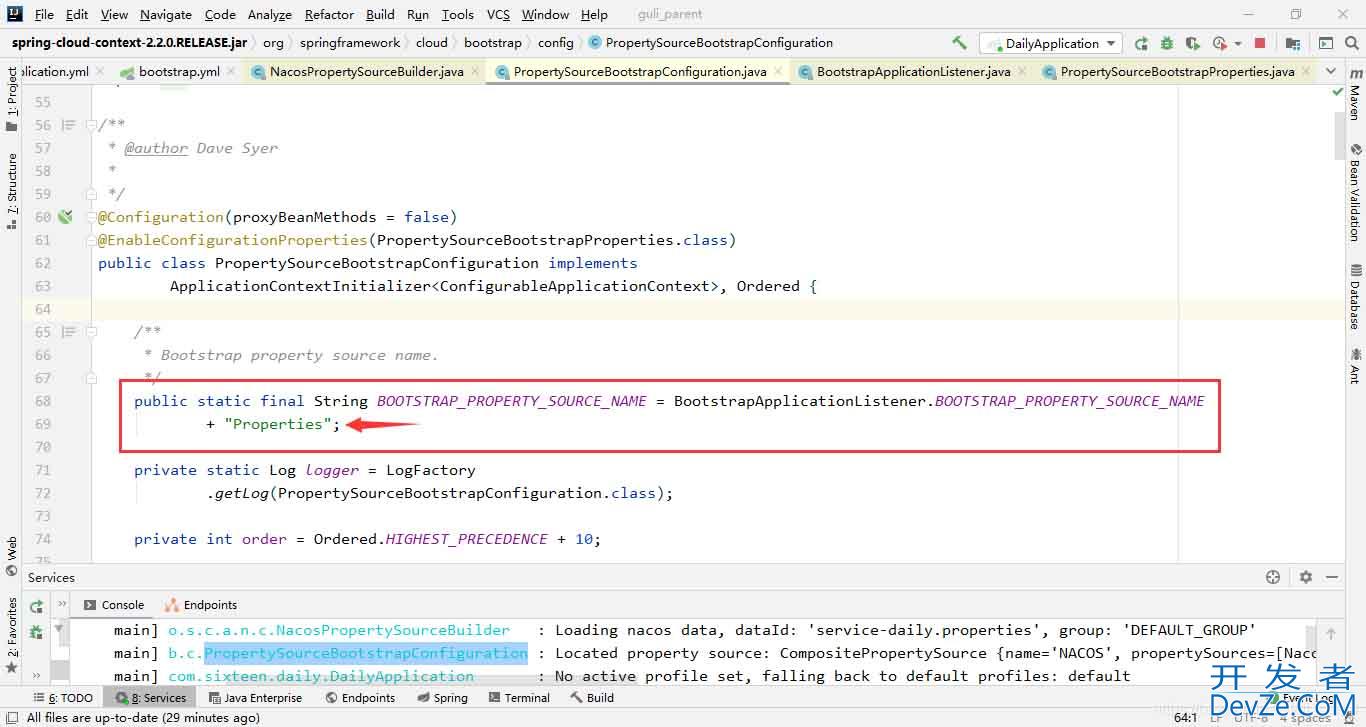The height and width of the screenshot is (727, 1366).
Task: Hide the Services panel
Action: pos(1332,577)
